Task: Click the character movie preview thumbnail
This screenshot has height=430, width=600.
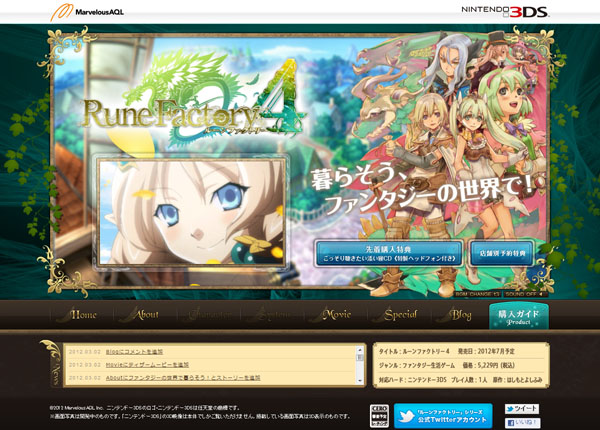Action: 192,212
